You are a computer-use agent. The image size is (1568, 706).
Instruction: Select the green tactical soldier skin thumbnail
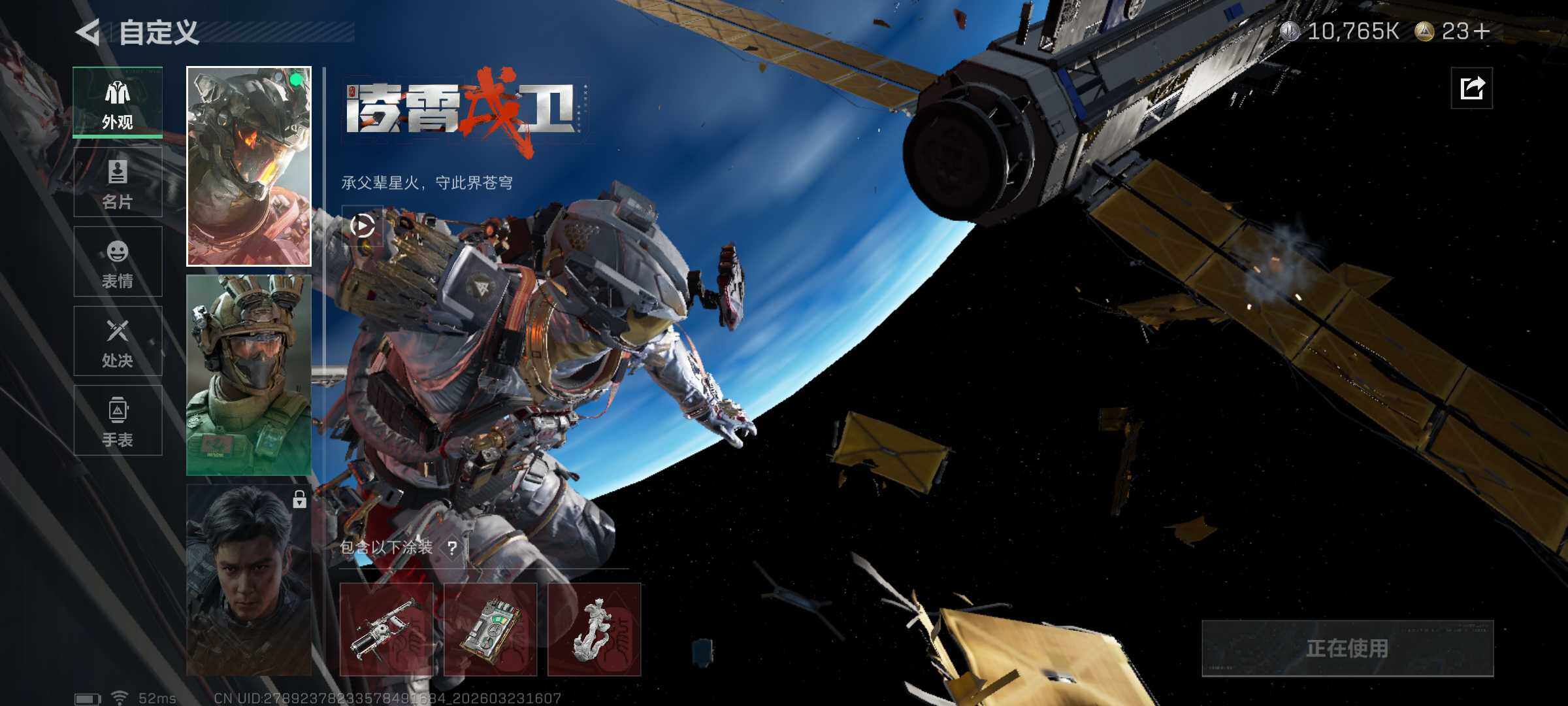coord(248,375)
